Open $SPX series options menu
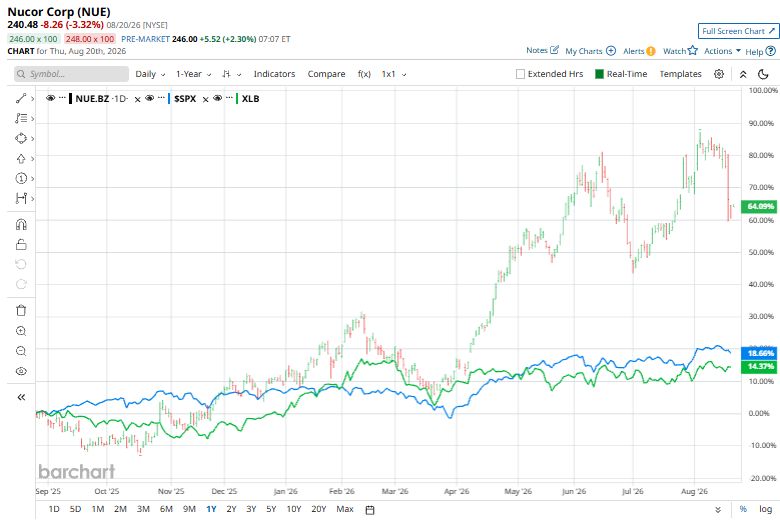Image resolution: width=780 pixels, height=522 pixels. click(x=161, y=98)
